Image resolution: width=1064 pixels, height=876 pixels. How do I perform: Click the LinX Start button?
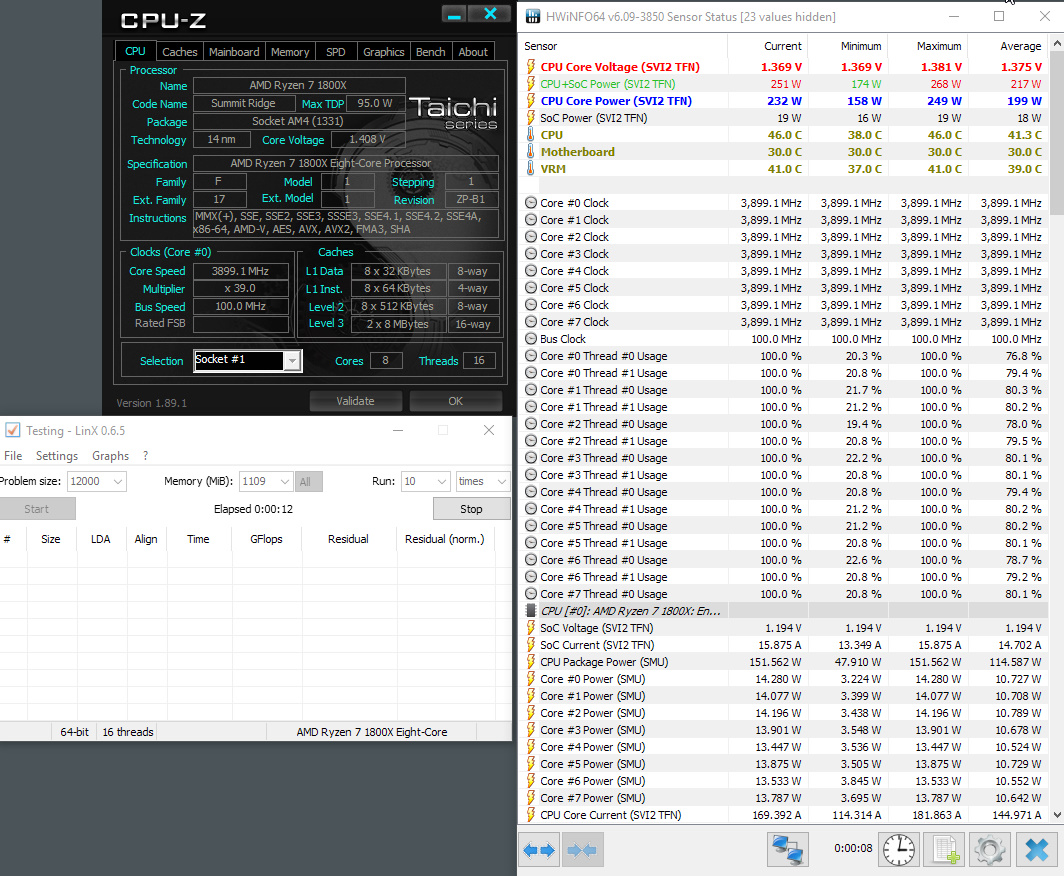37,509
